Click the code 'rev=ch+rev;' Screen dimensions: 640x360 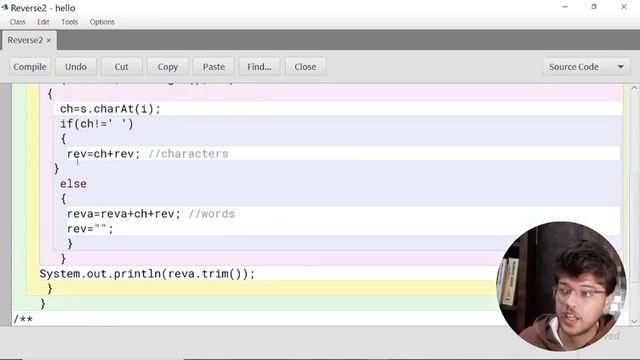click(x=103, y=154)
